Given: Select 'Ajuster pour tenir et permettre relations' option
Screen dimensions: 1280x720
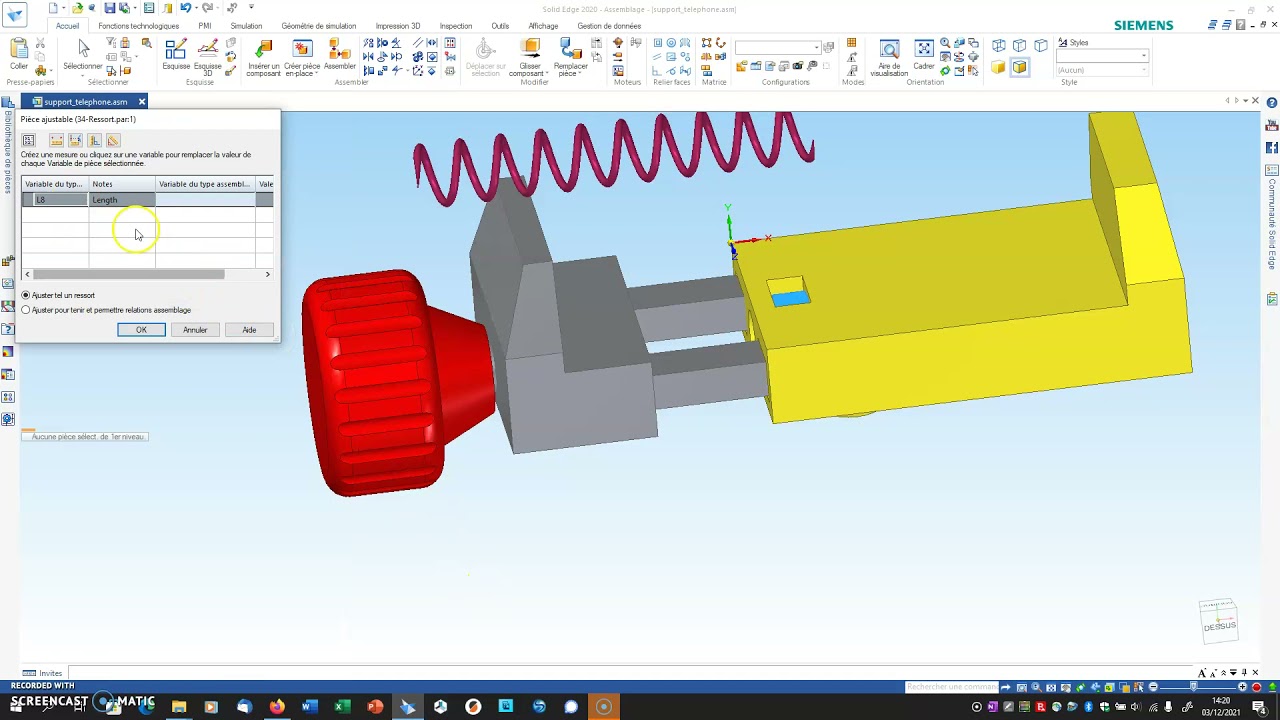Looking at the screenshot, I should pos(26,310).
